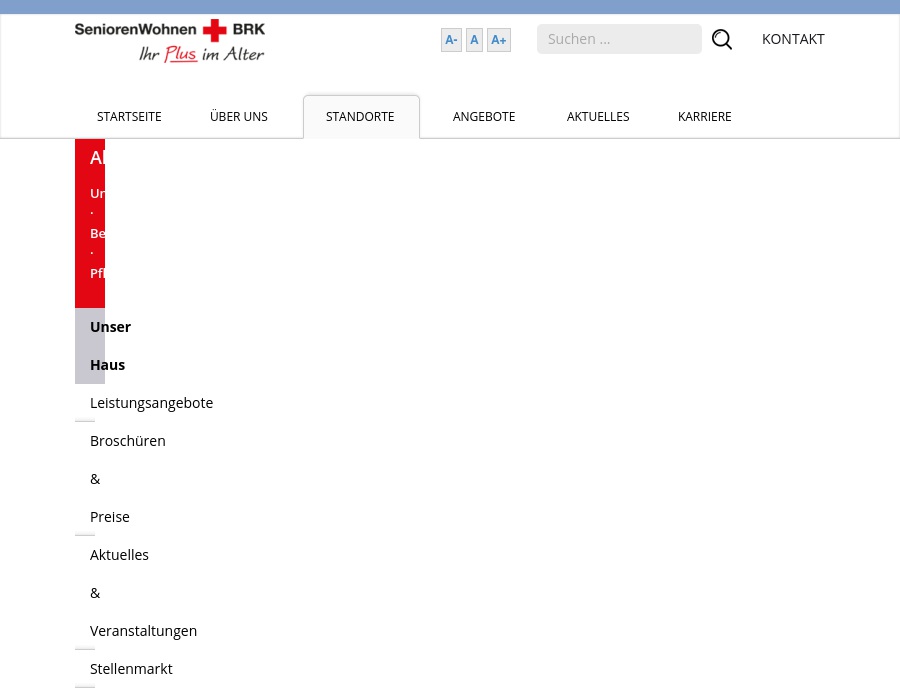Open the ÜBER UNS menu

(x=239, y=117)
